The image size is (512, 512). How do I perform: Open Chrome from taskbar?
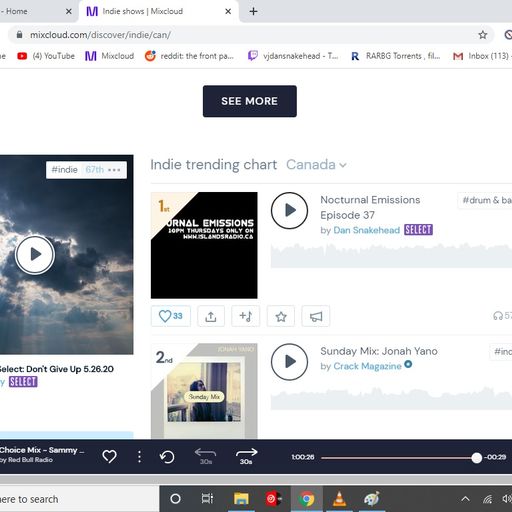307,499
